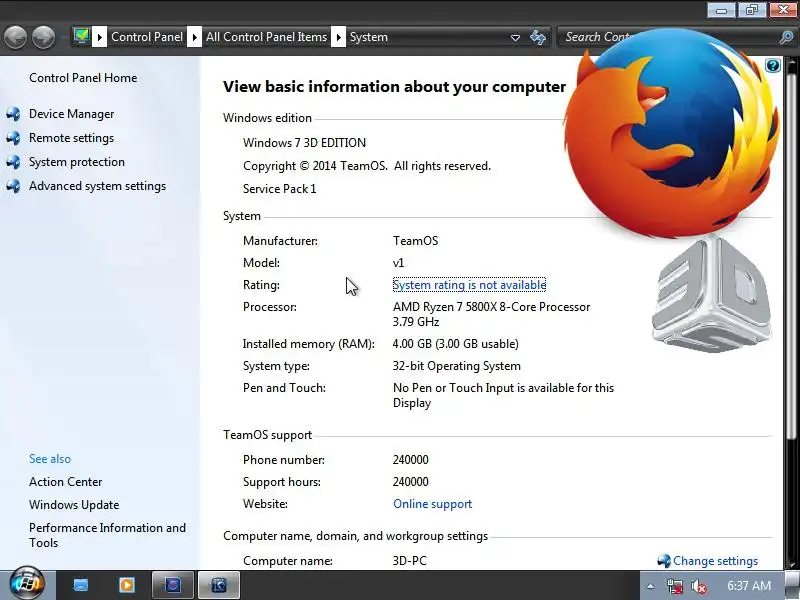The width and height of the screenshot is (800, 600).
Task: Open the blue Help question mark
Action: click(x=773, y=65)
